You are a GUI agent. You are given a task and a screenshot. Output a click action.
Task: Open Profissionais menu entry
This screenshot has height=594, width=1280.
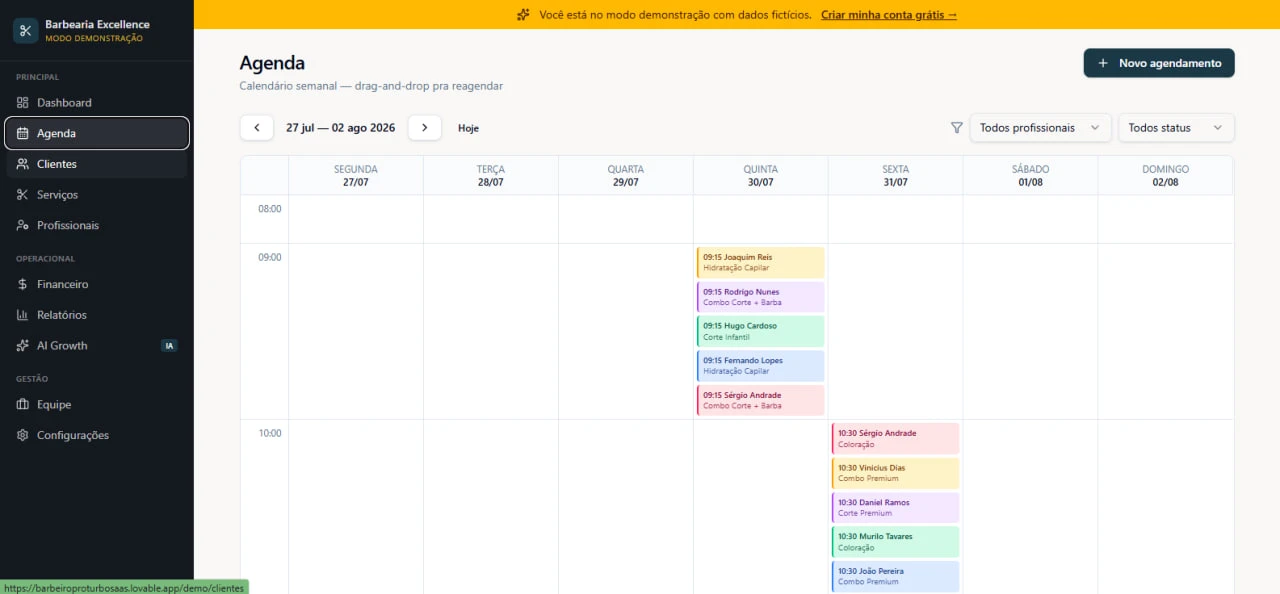coord(97,225)
